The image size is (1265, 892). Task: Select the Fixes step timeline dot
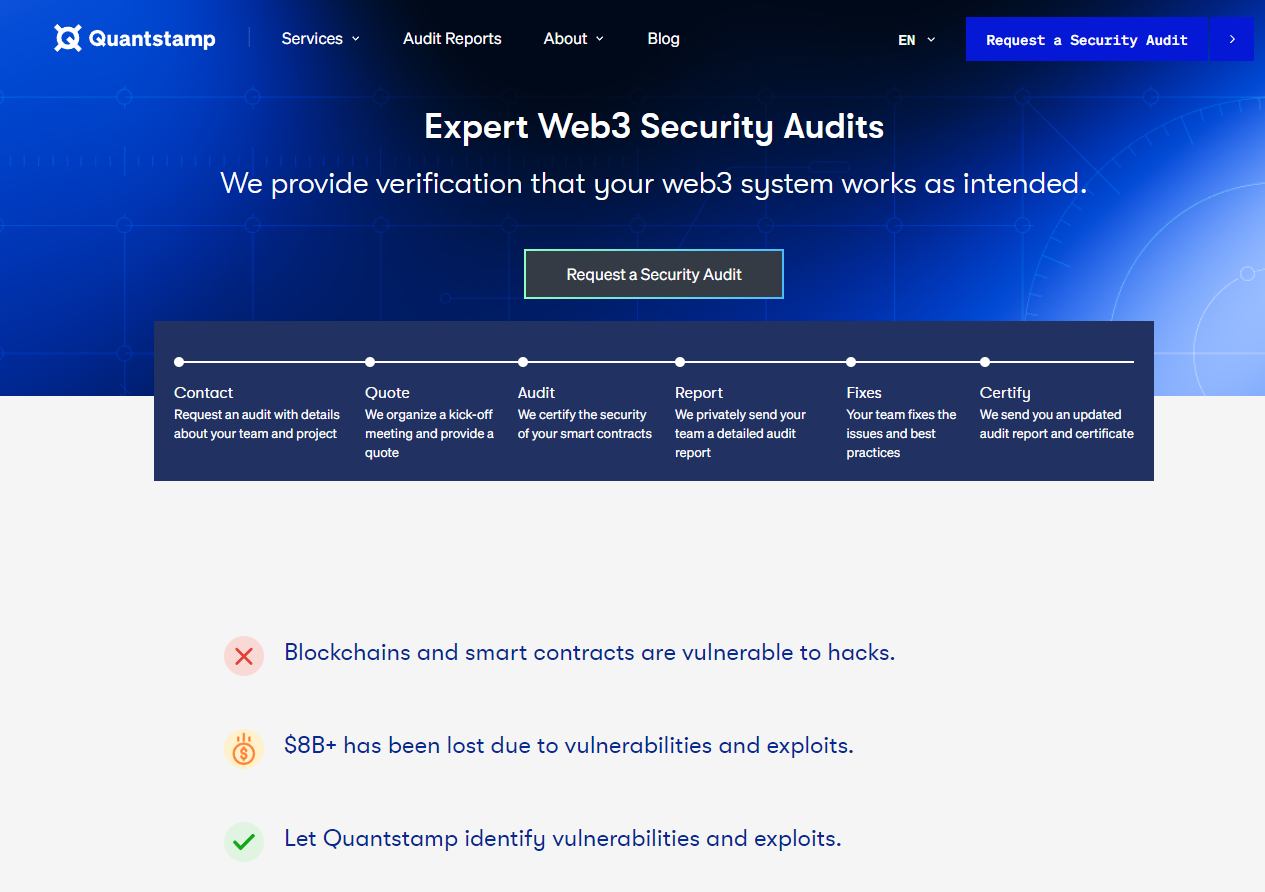[x=851, y=362]
